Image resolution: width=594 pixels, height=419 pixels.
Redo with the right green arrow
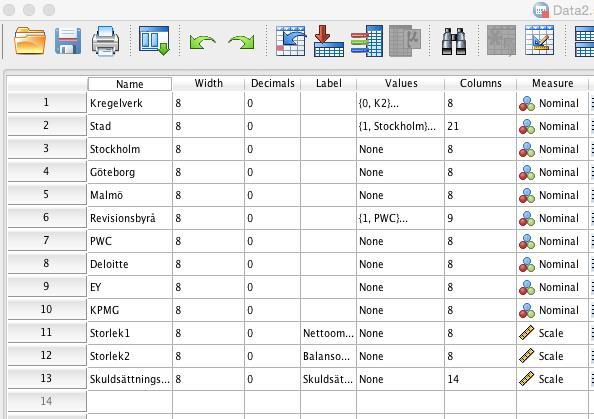(242, 42)
